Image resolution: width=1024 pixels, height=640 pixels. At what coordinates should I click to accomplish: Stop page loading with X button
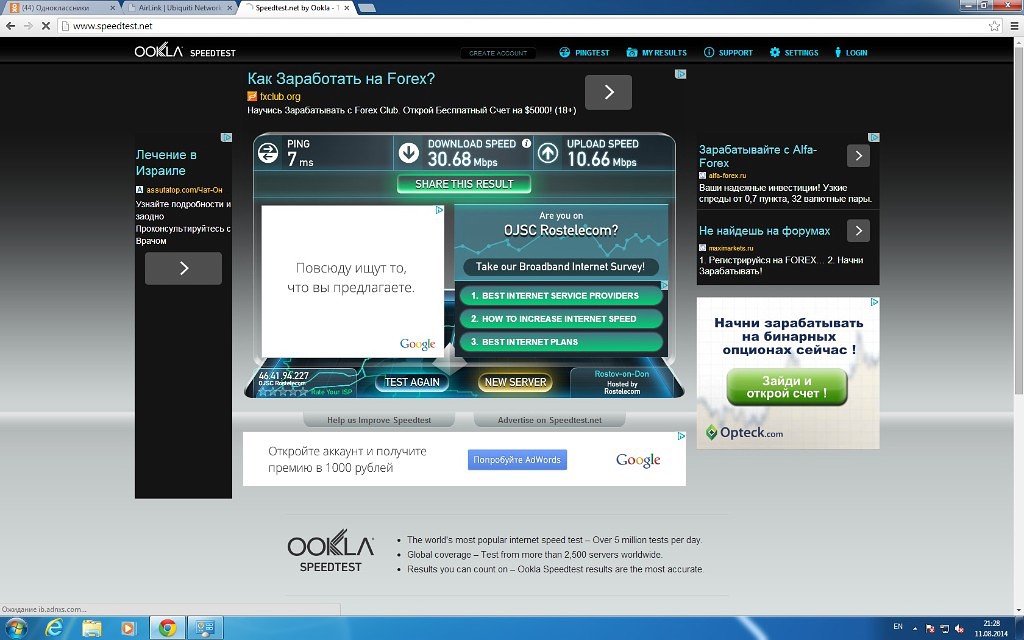coord(46,25)
